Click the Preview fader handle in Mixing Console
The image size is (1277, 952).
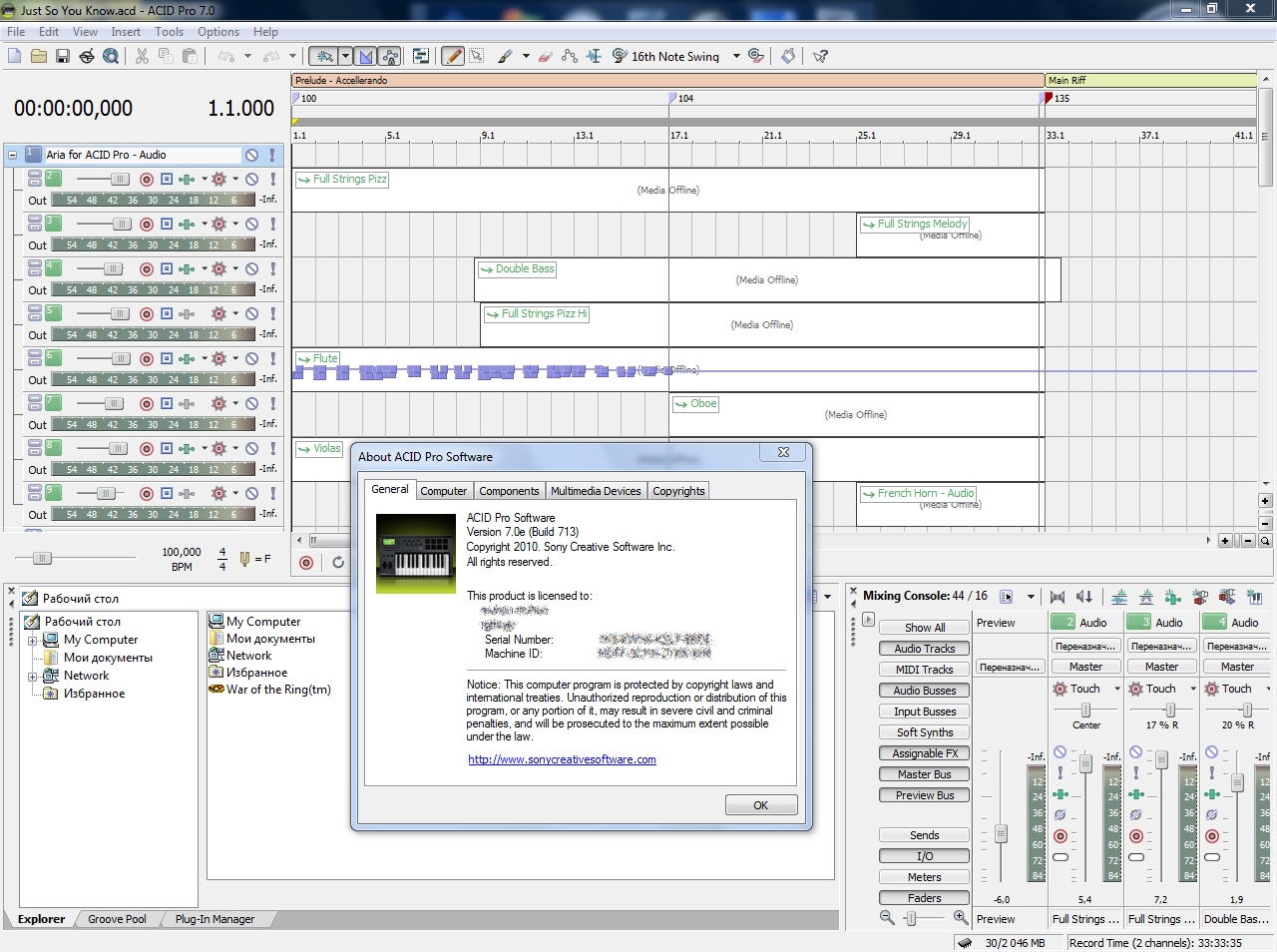coord(1001,834)
